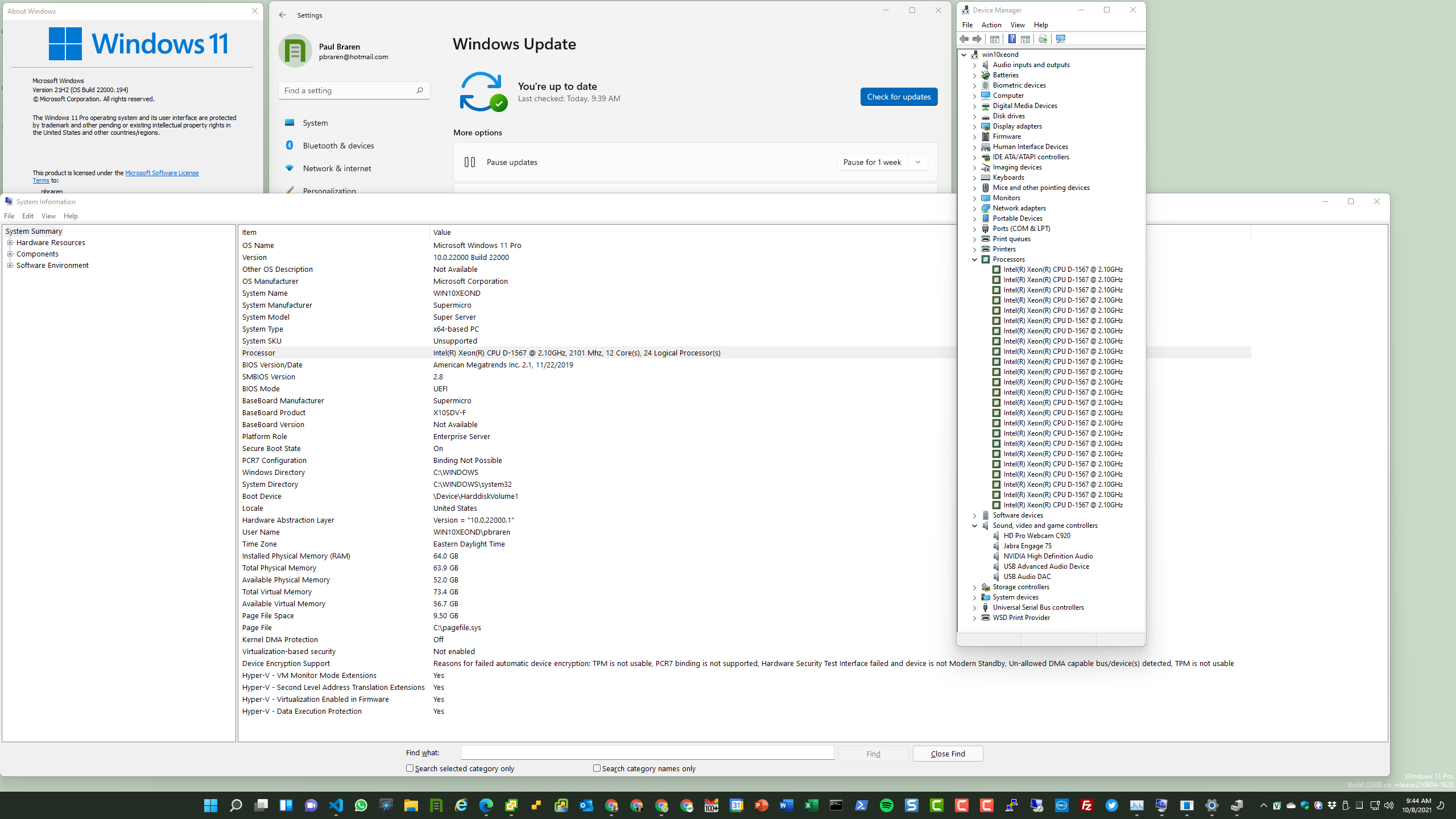Open Dropbox tray icon

tap(1332, 805)
